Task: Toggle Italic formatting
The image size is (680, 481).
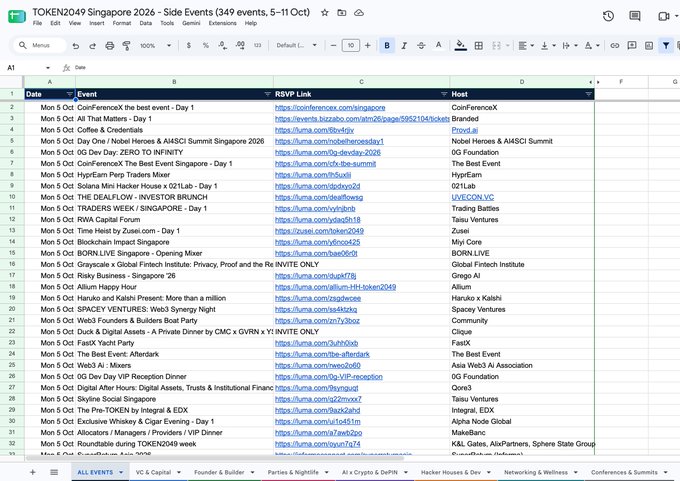Action: click(404, 46)
